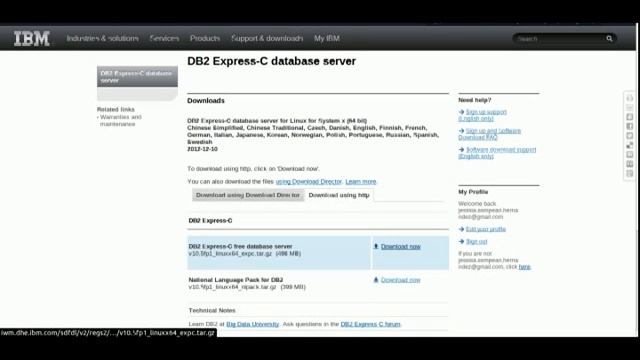Click the 2012-12-10 release date text
640x360 pixels.
[x=202, y=149]
